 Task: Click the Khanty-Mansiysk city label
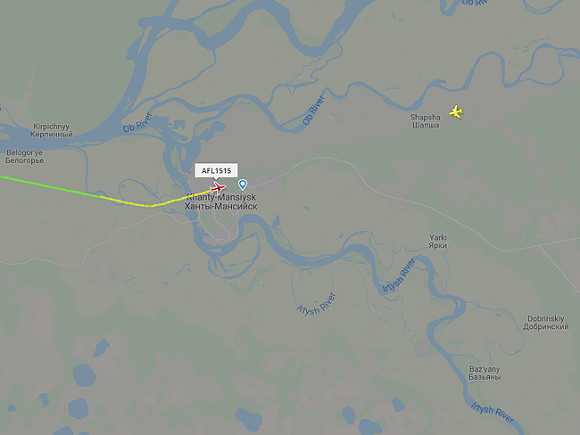click(x=221, y=202)
